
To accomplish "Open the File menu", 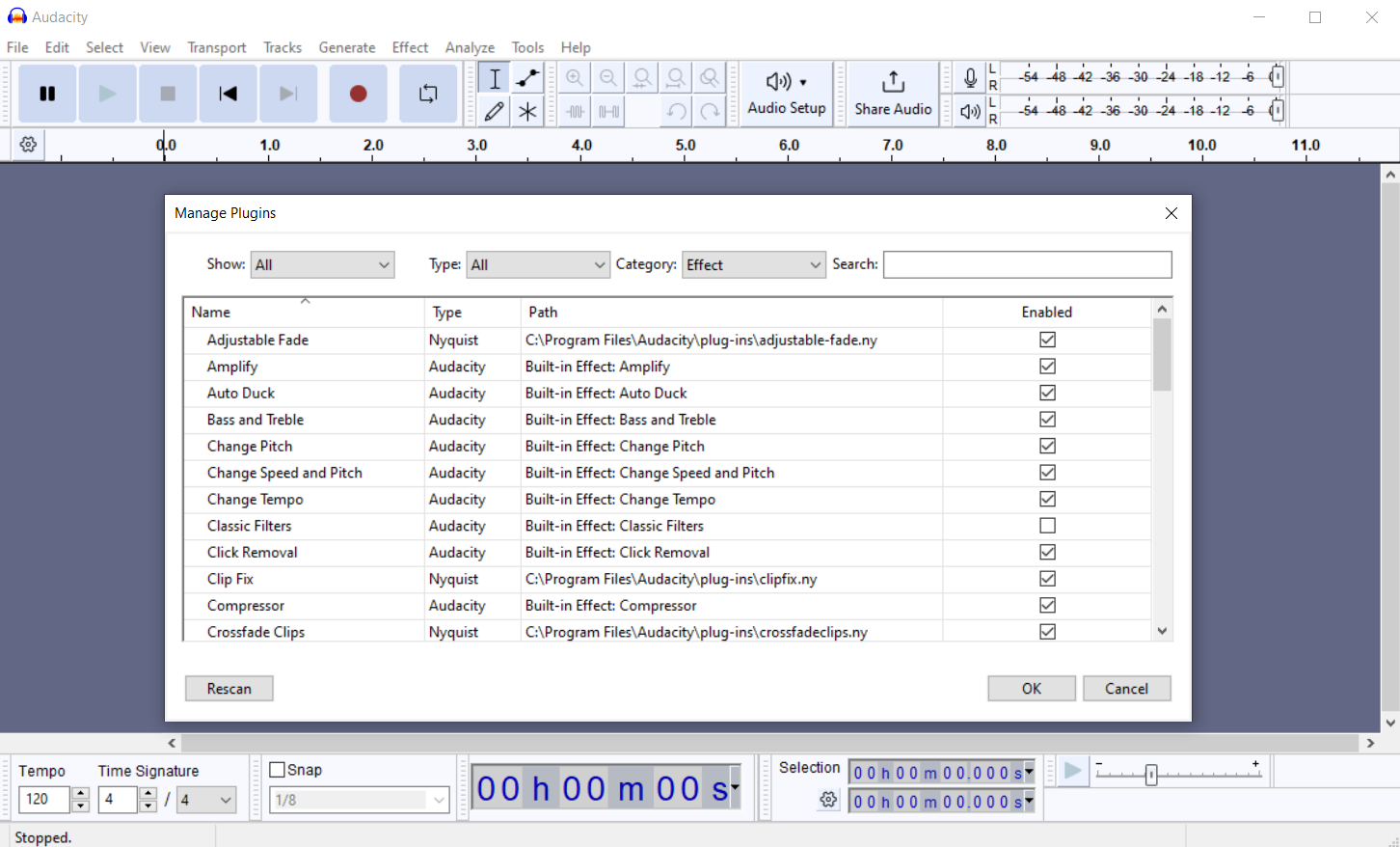I will point(17,47).
